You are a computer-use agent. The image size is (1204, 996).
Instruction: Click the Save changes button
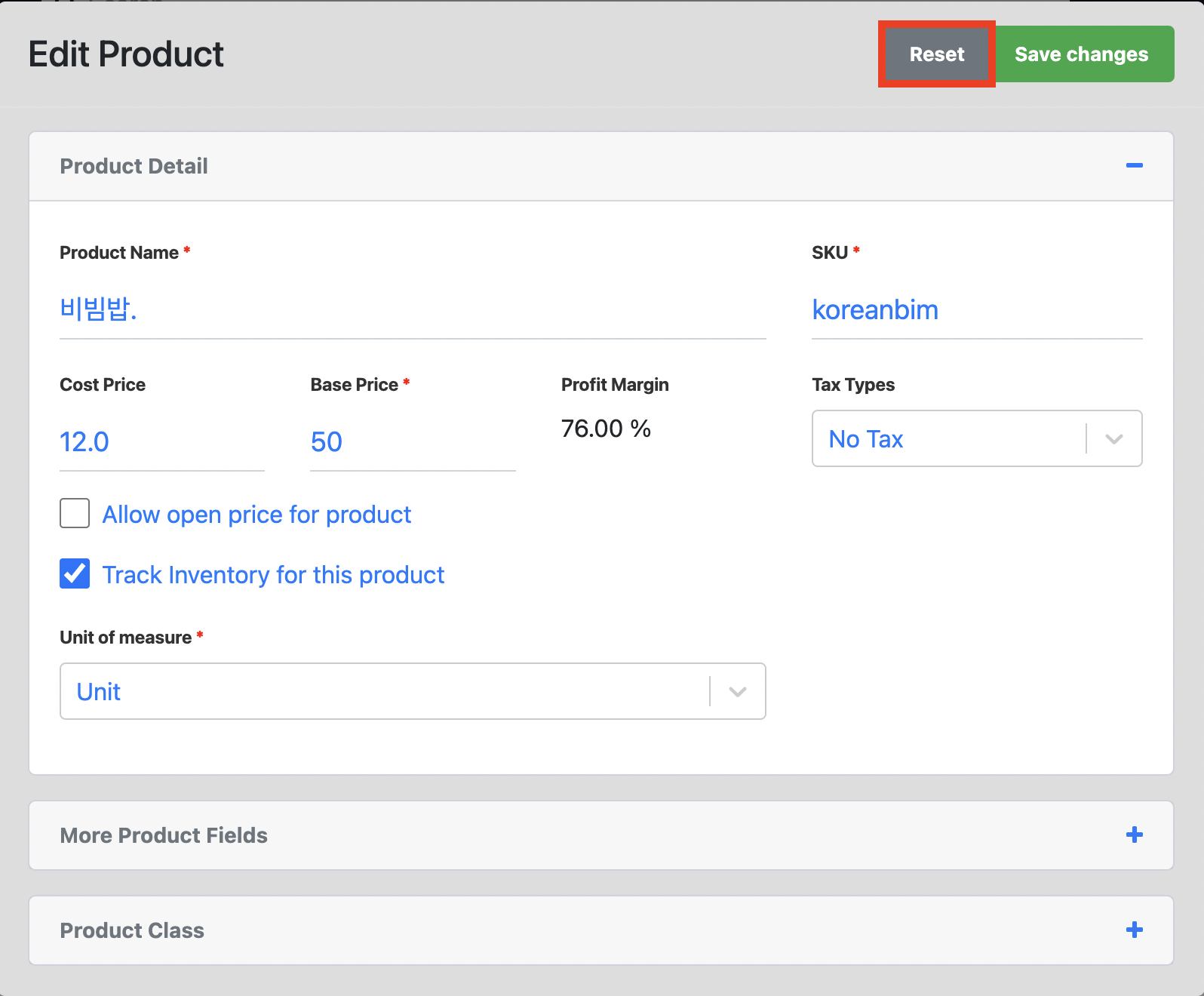click(1081, 54)
